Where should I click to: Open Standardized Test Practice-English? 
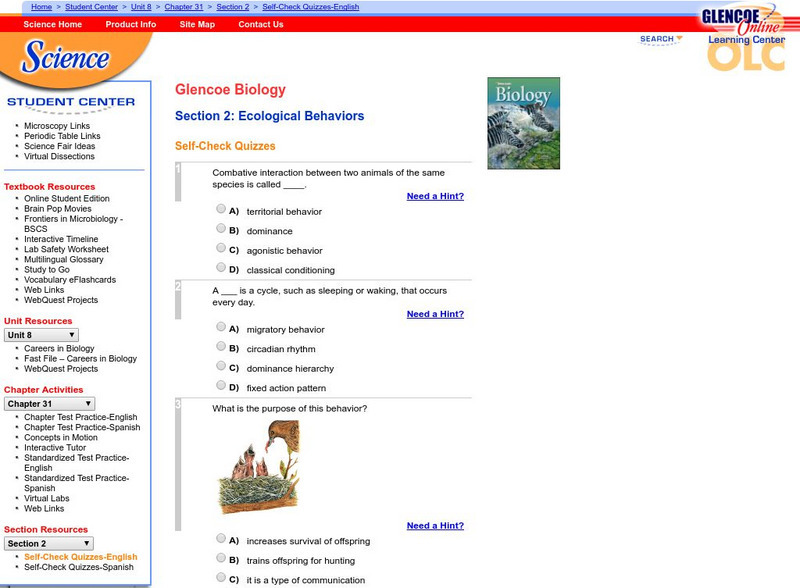pyautogui.click(x=77, y=462)
